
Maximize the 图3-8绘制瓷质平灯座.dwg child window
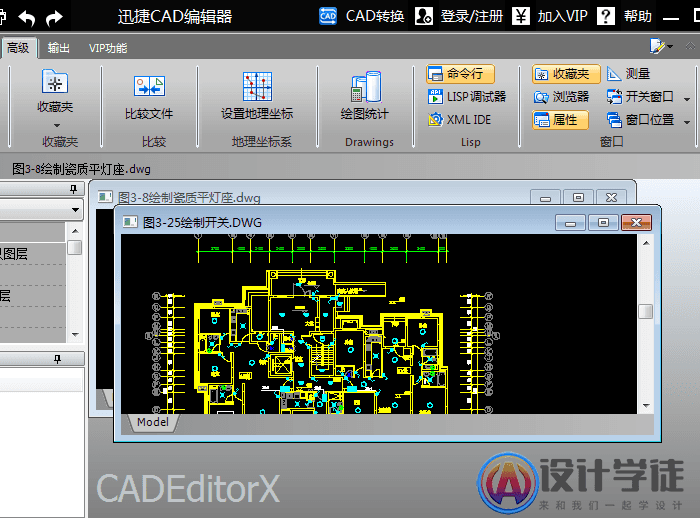pyautogui.click(x=578, y=198)
